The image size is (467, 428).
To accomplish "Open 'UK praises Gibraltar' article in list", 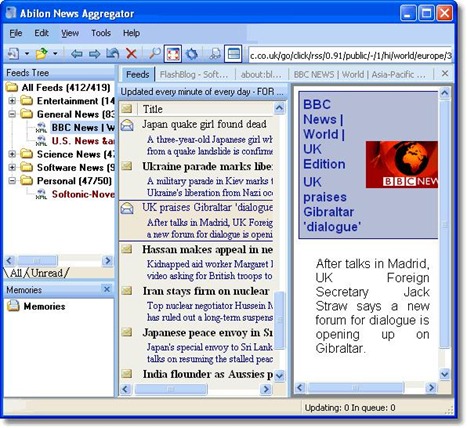I will [x=207, y=208].
